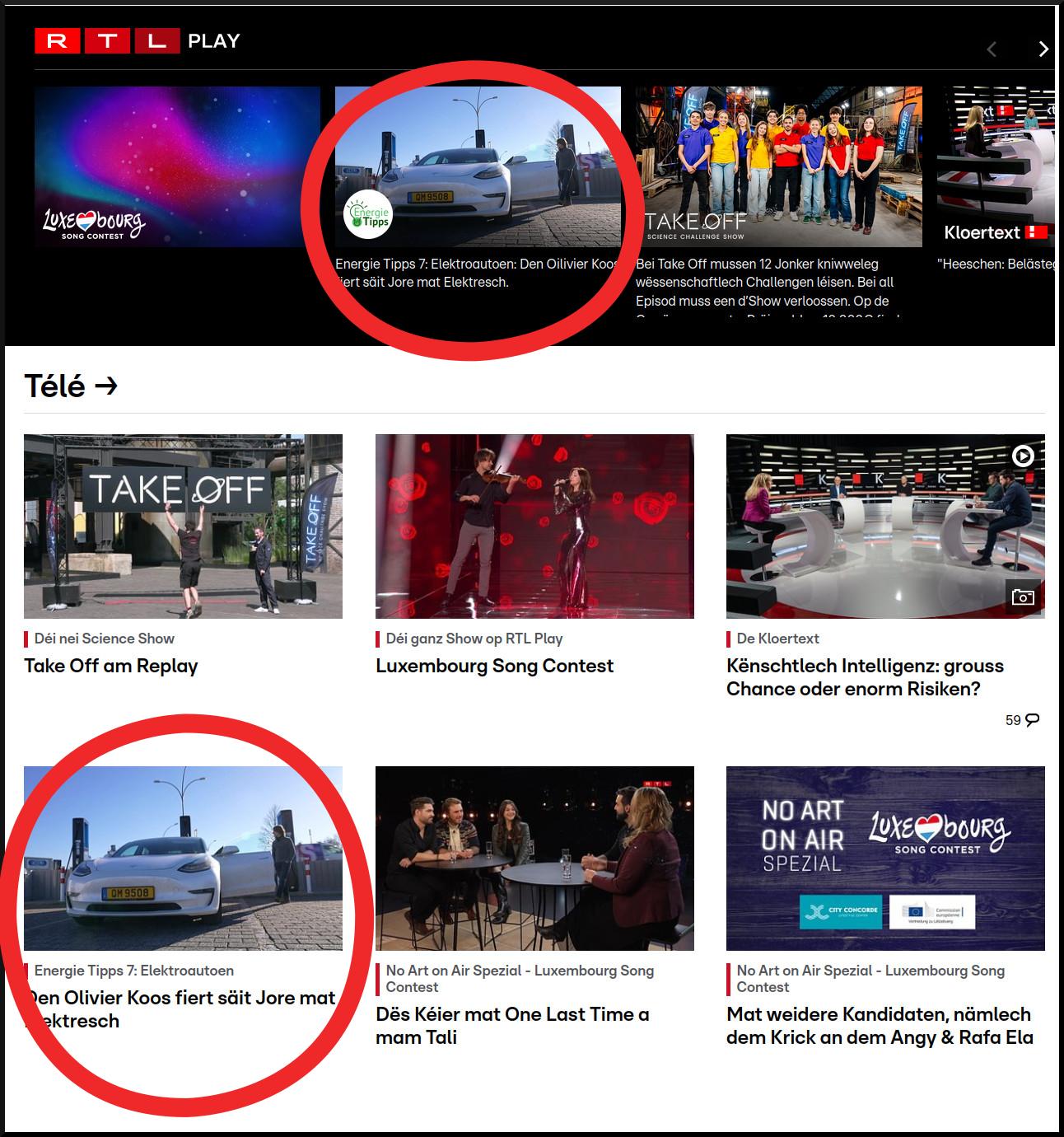The width and height of the screenshot is (1064, 1137).
Task: Advance RTL Play carousel to next items
Action: (x=1043, y=49)
